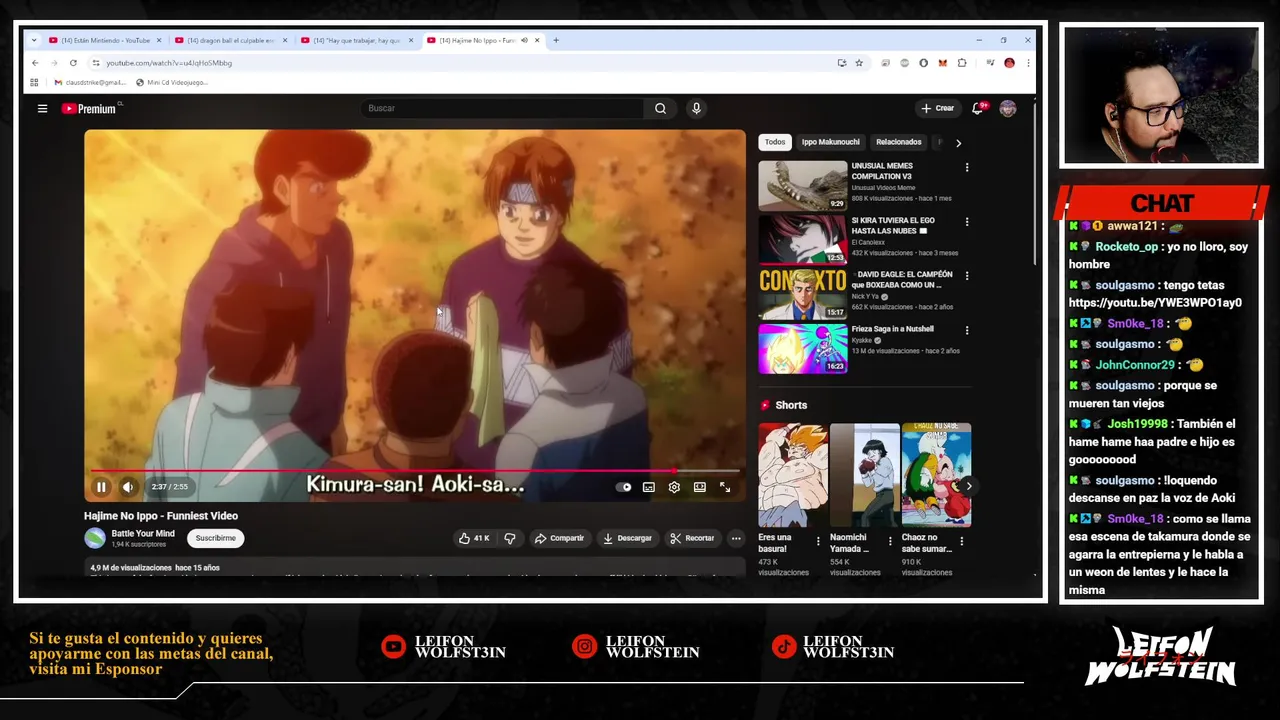The image size is (1280, 720).
Task: Open the Battle Your Mind channel name
Action: [x=143, y=534]
